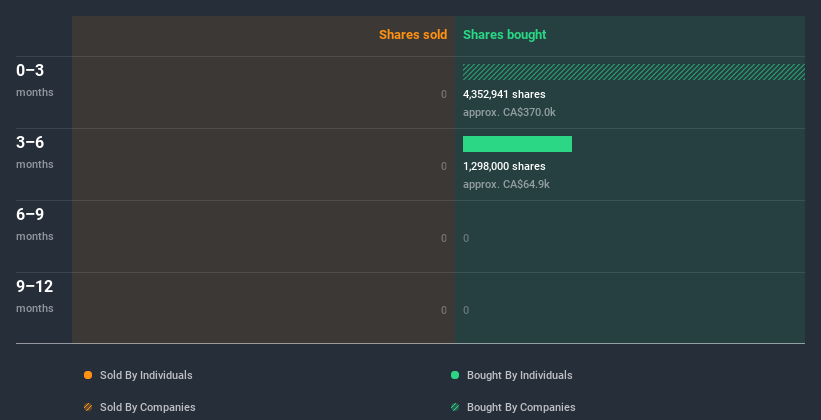Click the 9–12 months row label
The height and width of the screenshot is (420, 821).
(x=35, y=296)
